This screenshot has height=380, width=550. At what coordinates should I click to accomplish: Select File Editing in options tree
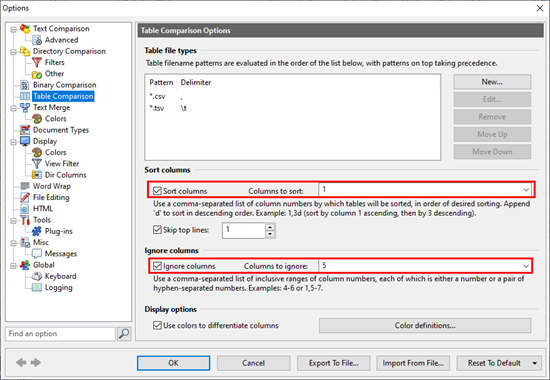point(51,197)
